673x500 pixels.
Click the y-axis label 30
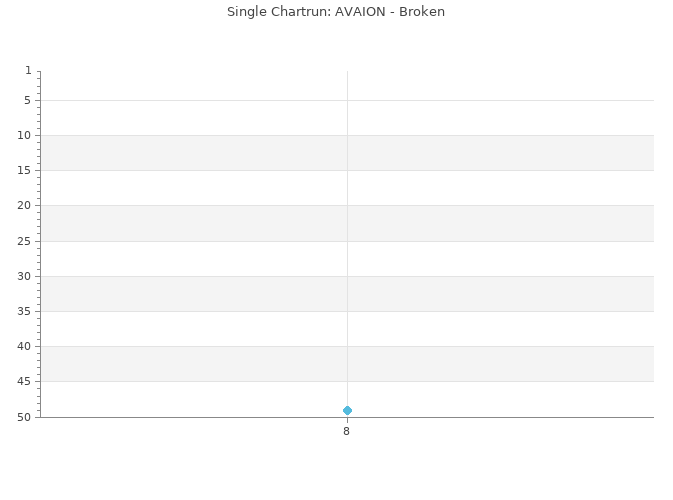pos(24,276)
